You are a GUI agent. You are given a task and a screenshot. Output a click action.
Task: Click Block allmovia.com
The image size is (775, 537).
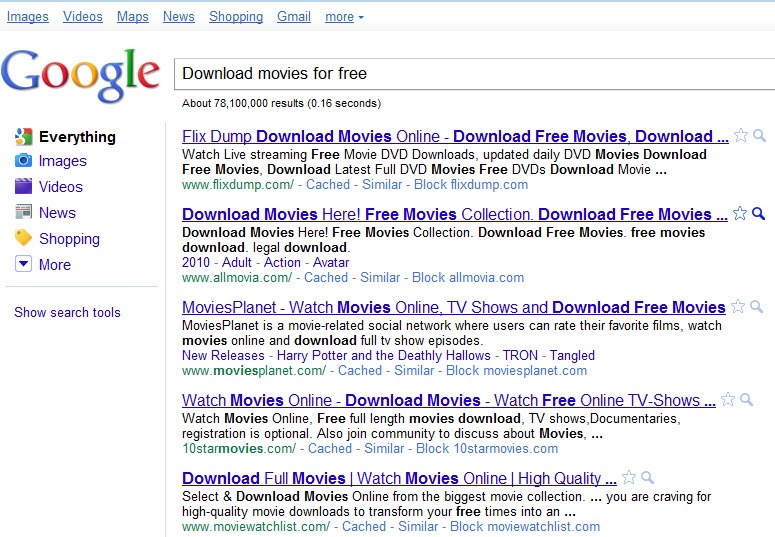coord(468,277)
